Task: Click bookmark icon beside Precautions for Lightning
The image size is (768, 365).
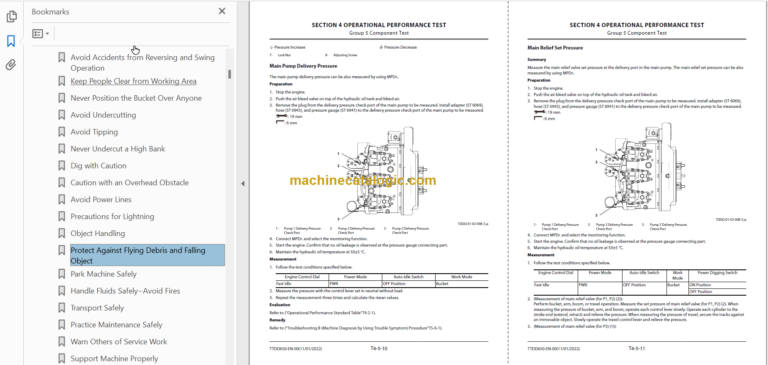Action: [61, 217]
